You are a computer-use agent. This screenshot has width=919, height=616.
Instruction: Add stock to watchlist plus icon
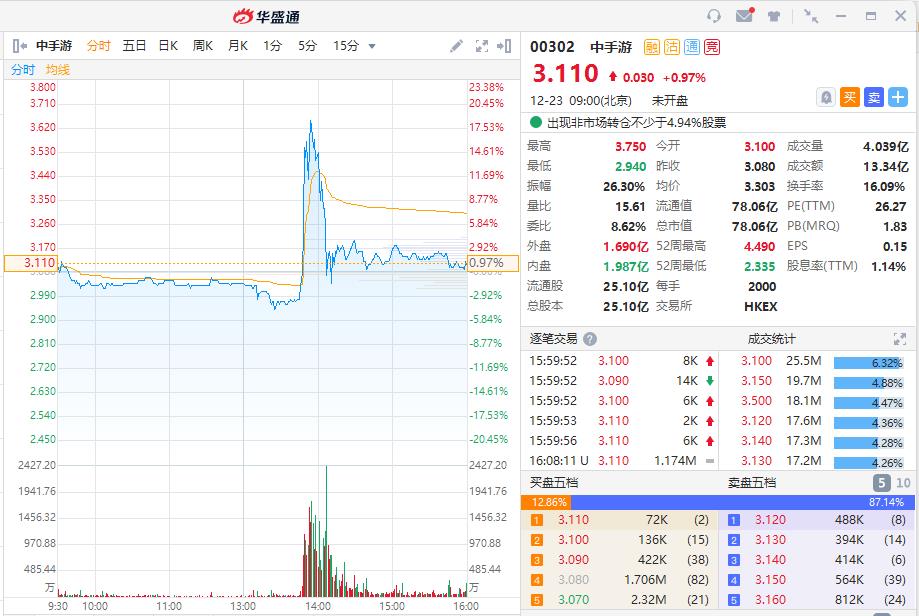click(x=898, y=97)
